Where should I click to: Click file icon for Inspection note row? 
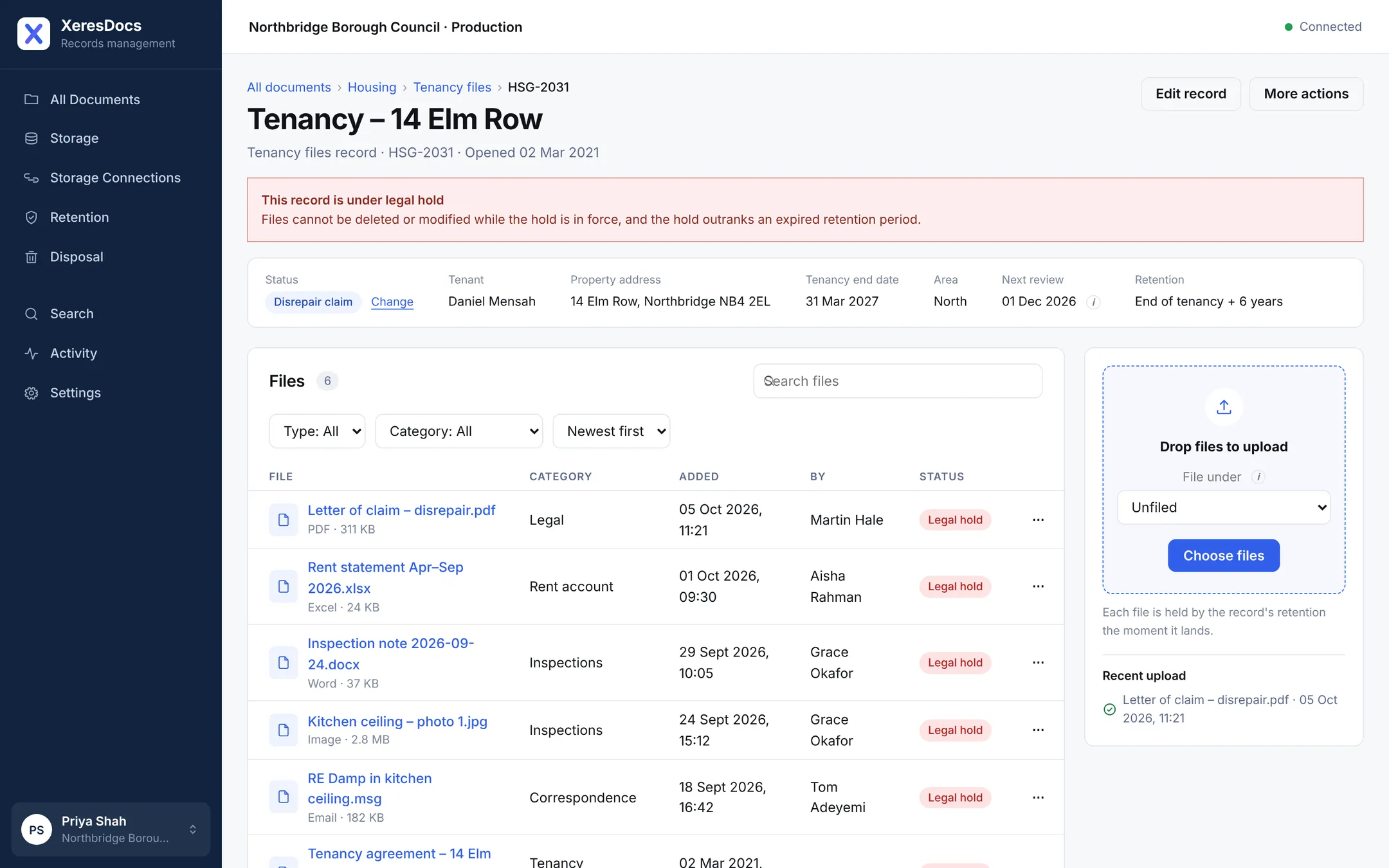point(284,662)
